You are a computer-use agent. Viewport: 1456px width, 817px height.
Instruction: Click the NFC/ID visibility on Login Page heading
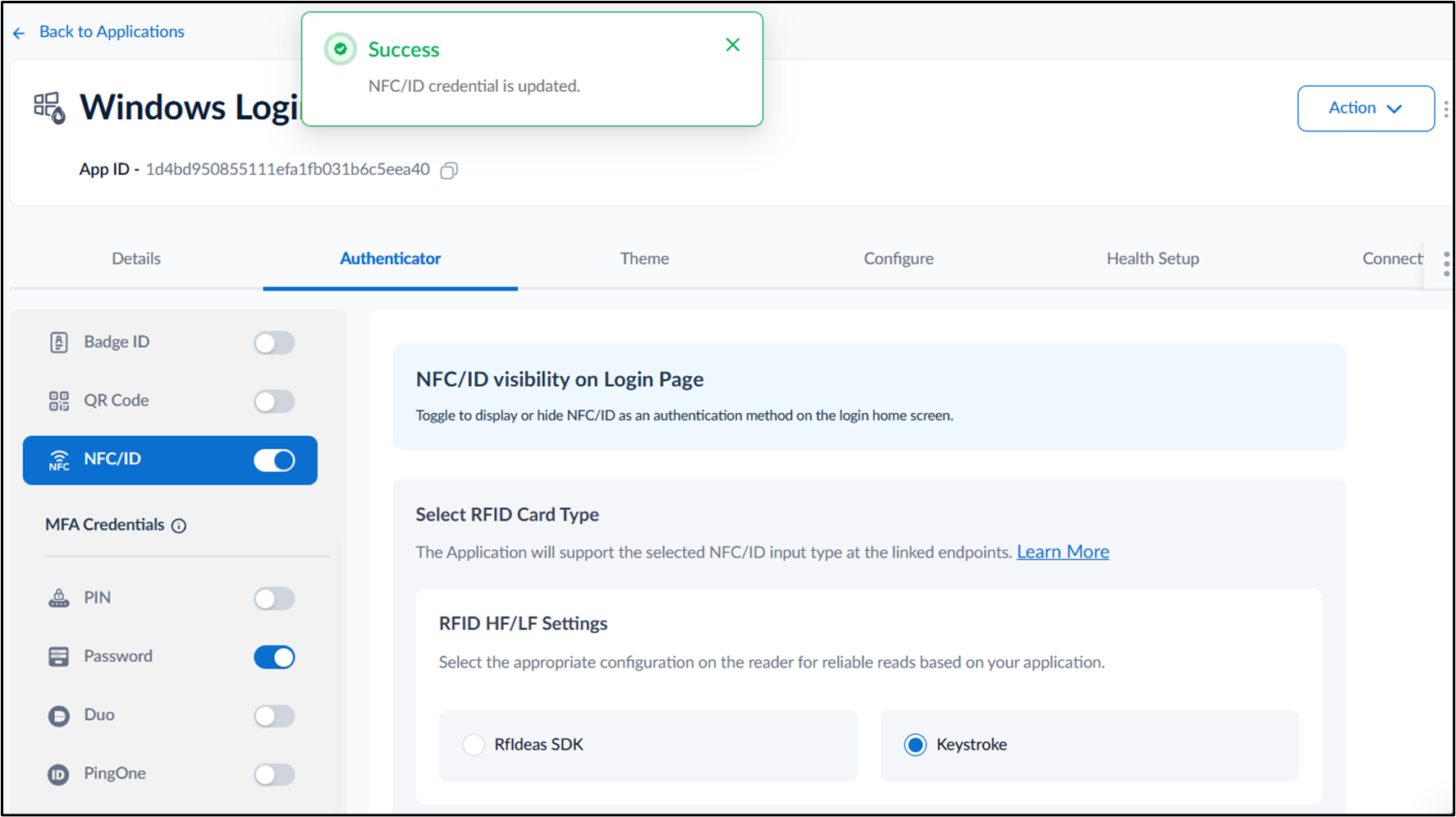(x=560, y=379)
